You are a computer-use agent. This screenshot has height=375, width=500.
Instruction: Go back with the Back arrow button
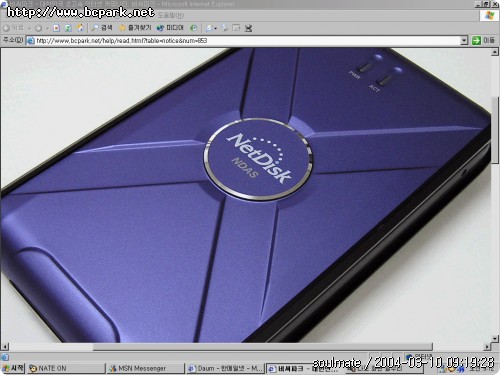click(x=13, y=28)
